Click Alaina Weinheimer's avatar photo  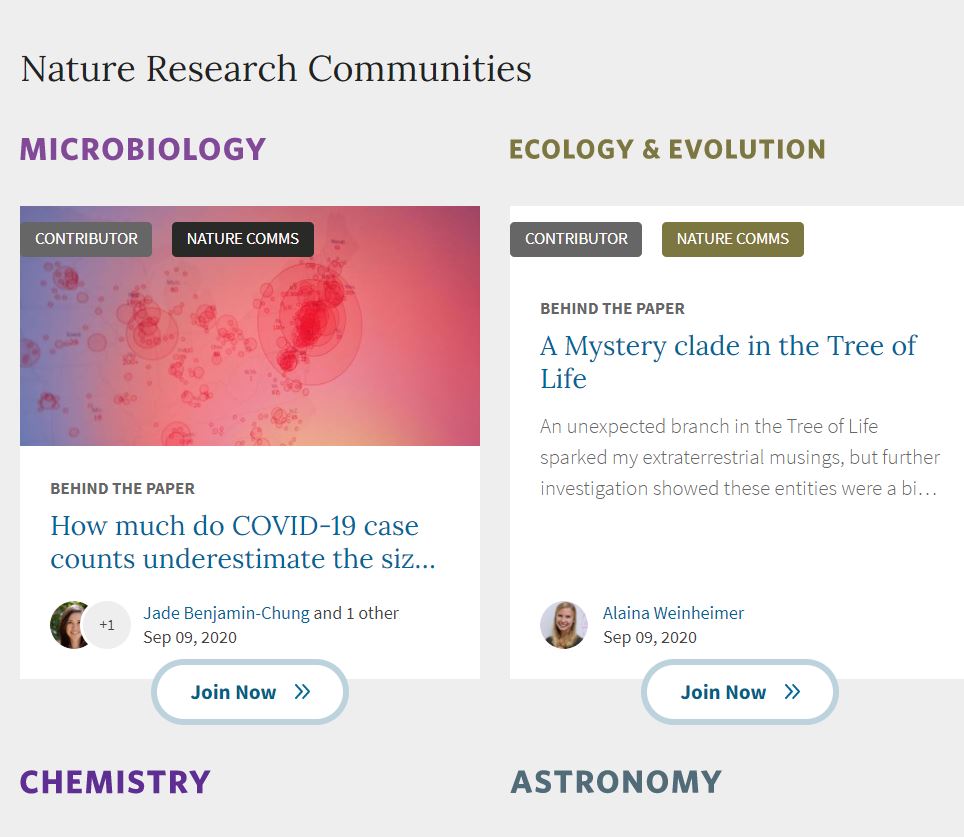564,625
